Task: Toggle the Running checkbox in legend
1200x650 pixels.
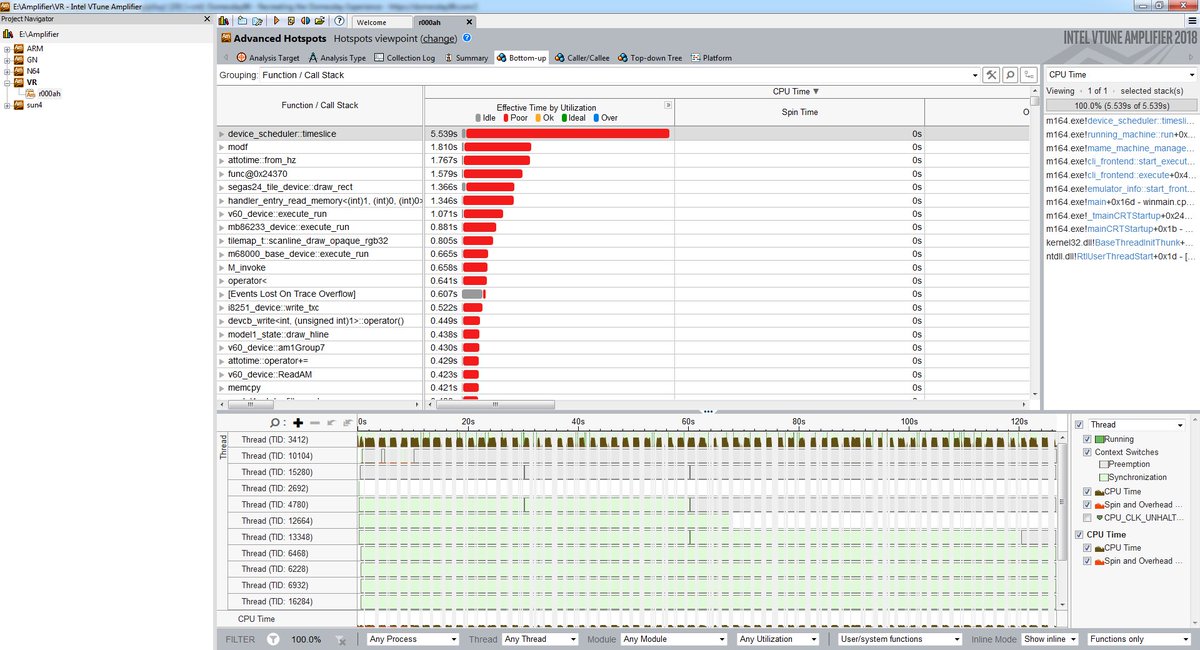Action: 1089,439
